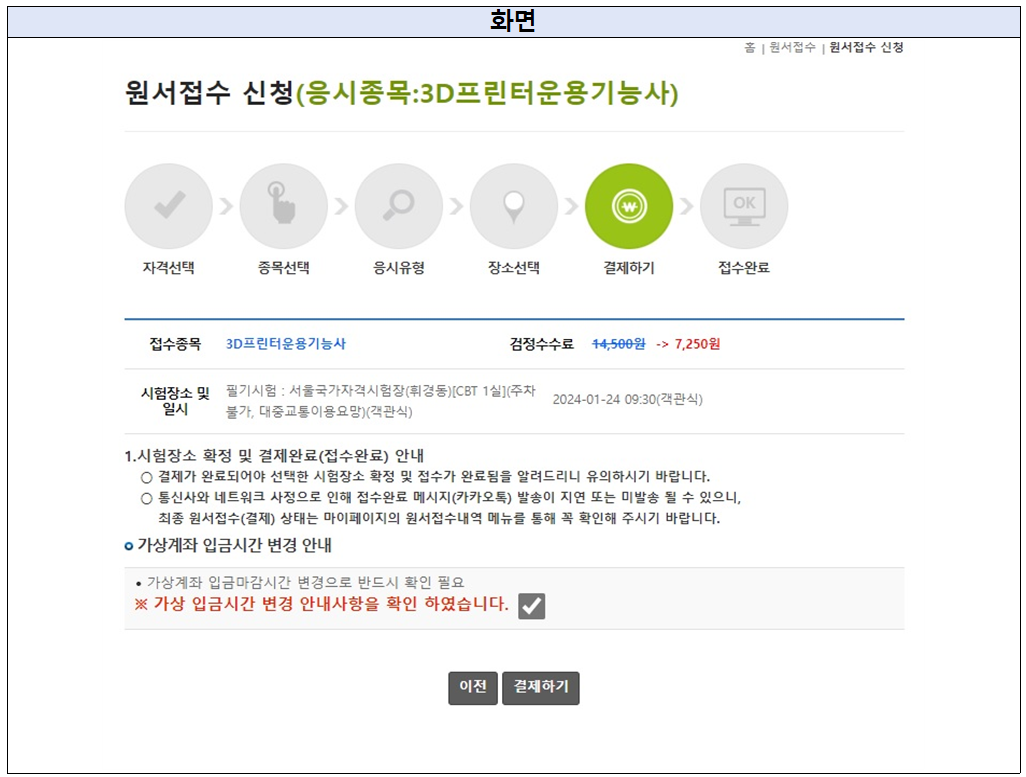Screen dimensions: 1026x777
Task: Click the green 결제하기 won-sign step icon
Action: 629,206
